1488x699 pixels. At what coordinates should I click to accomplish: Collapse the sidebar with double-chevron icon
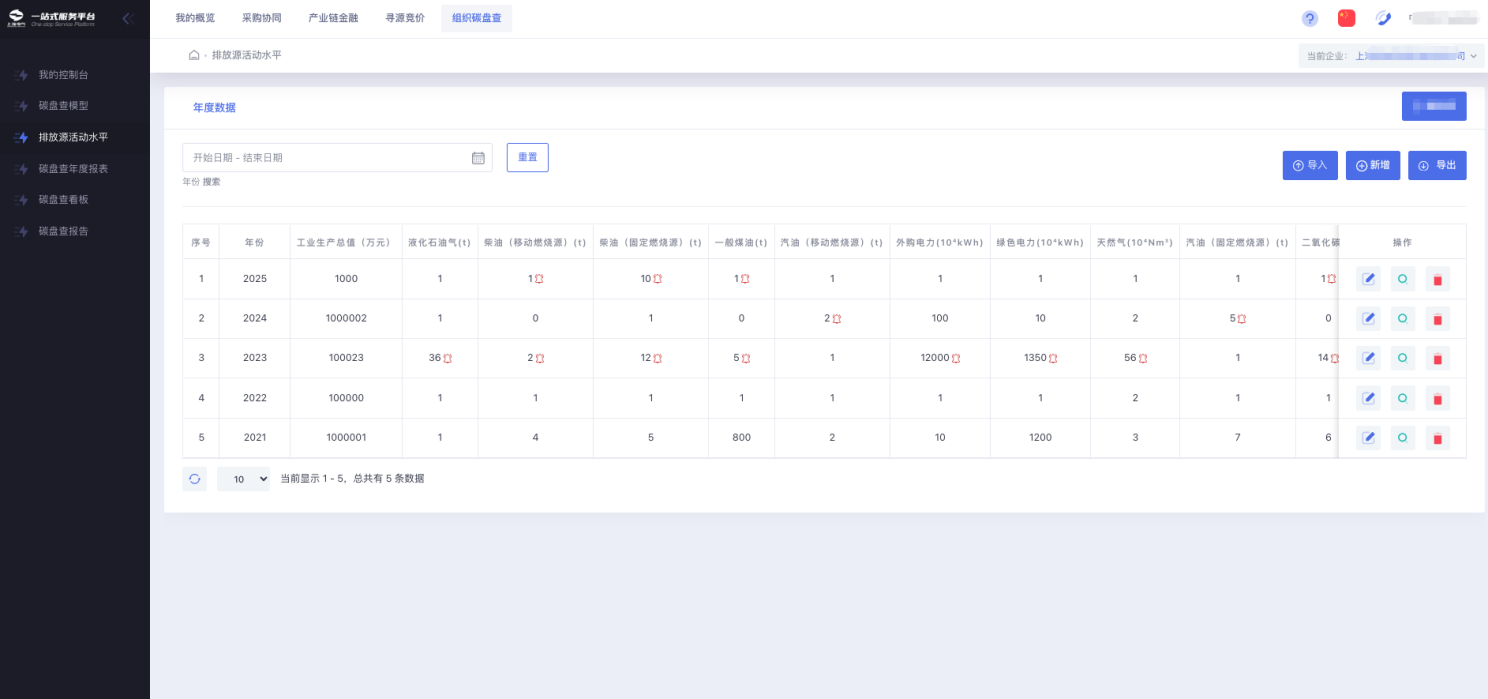point(127,19)
